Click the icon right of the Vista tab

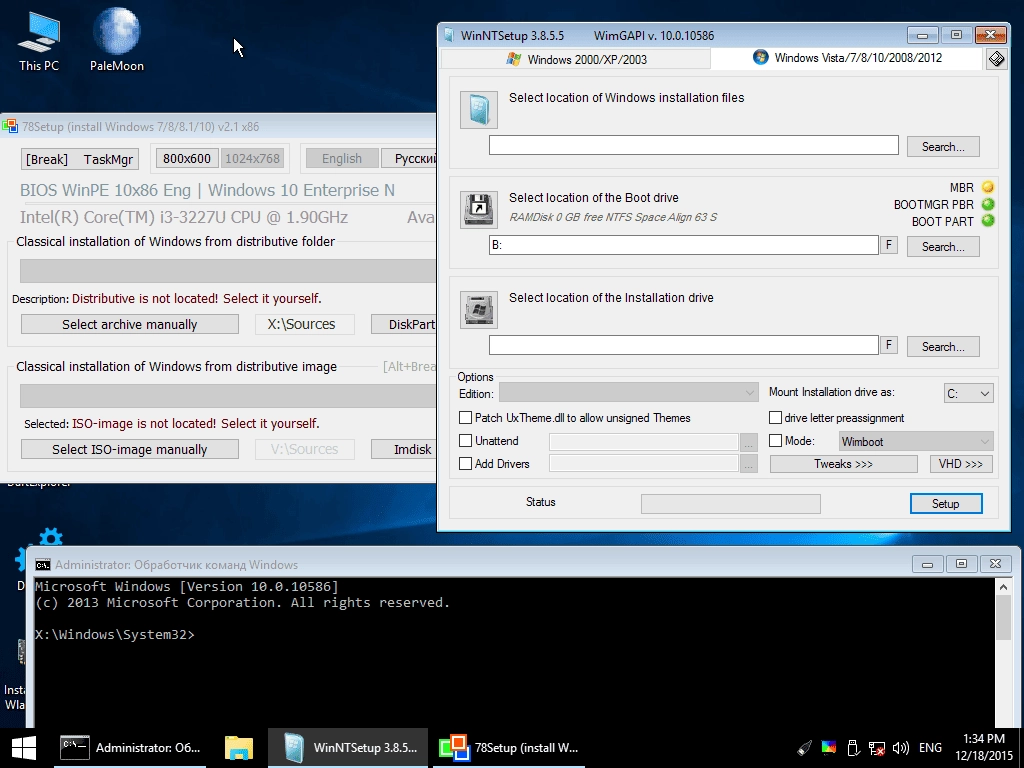pyautogui.click(x=996, y=59)
